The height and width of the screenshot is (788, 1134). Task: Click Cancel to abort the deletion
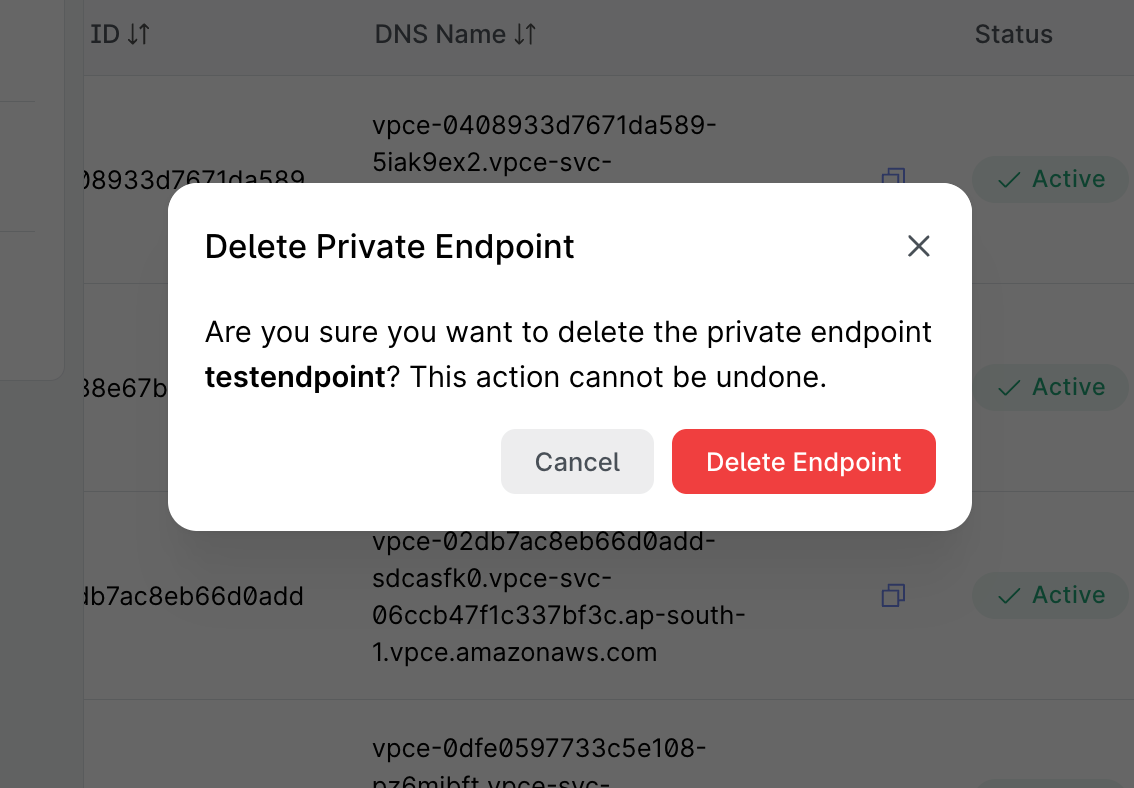pyautogui.click(x=577, y=461)
